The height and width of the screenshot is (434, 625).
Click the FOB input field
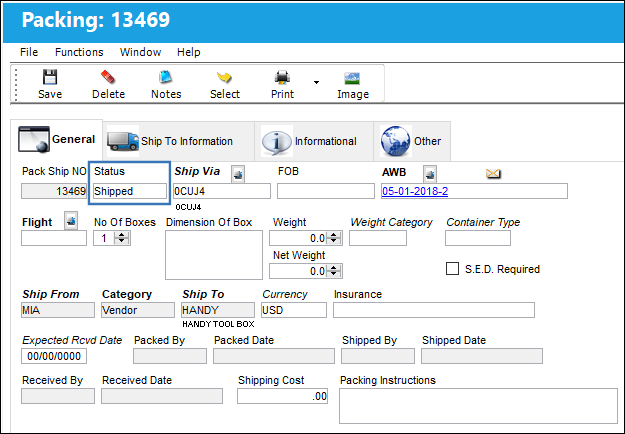(326, 191)
